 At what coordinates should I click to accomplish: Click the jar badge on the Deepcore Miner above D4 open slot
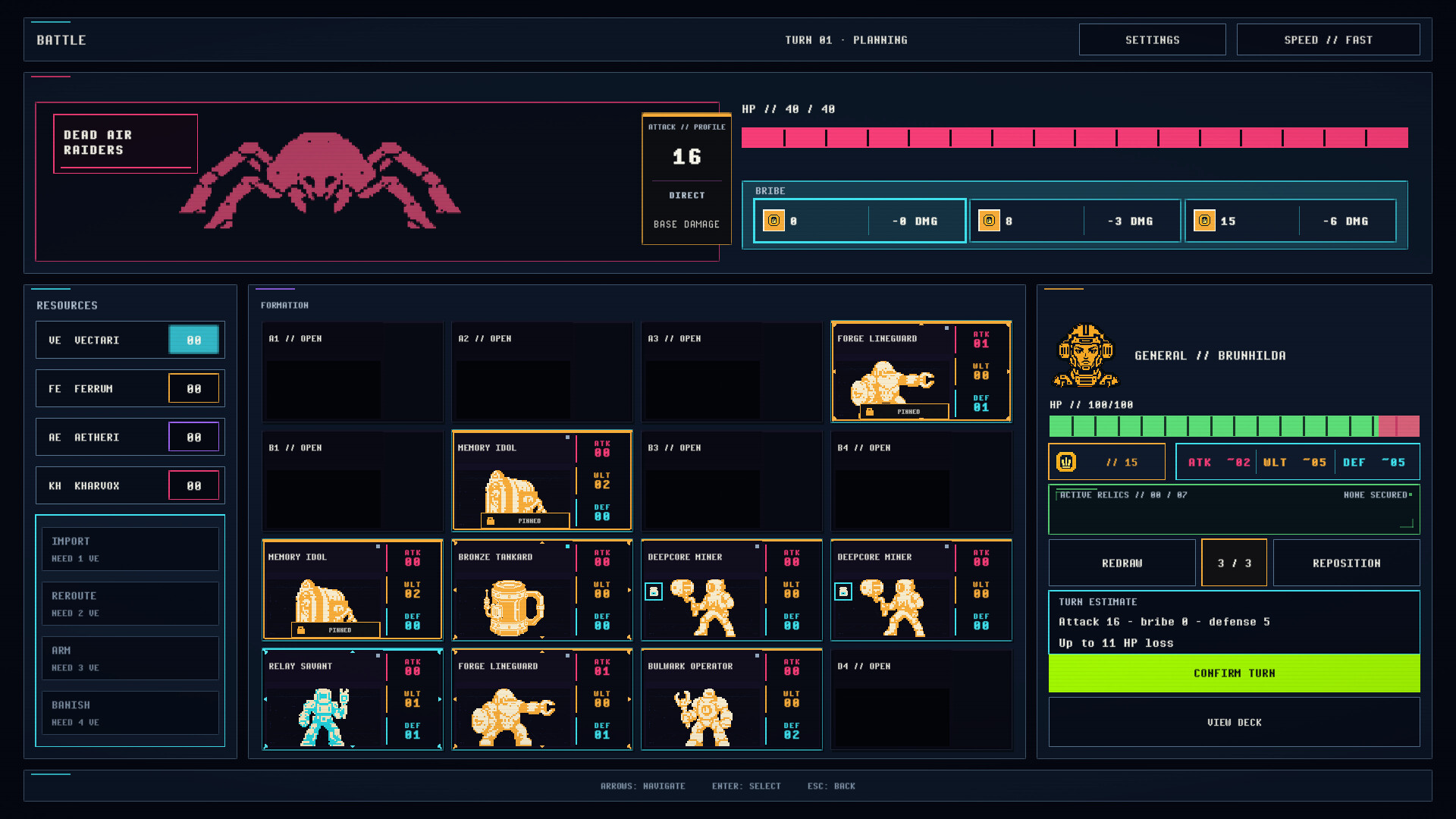[x=843, y=591]
